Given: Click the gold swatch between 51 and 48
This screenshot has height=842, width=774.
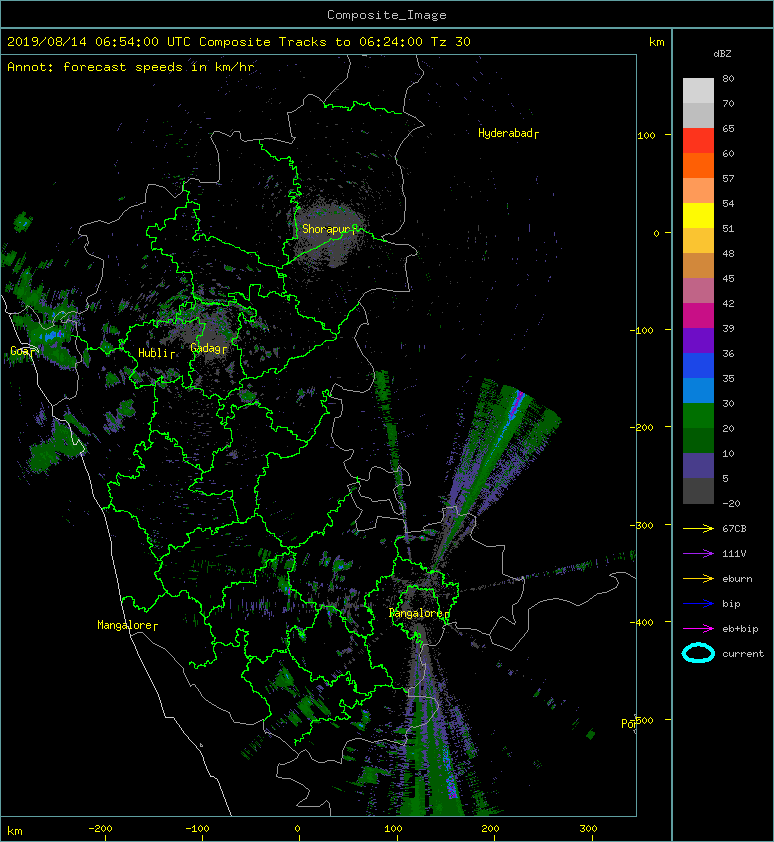Looking at the screenshot, I should 698,241.
